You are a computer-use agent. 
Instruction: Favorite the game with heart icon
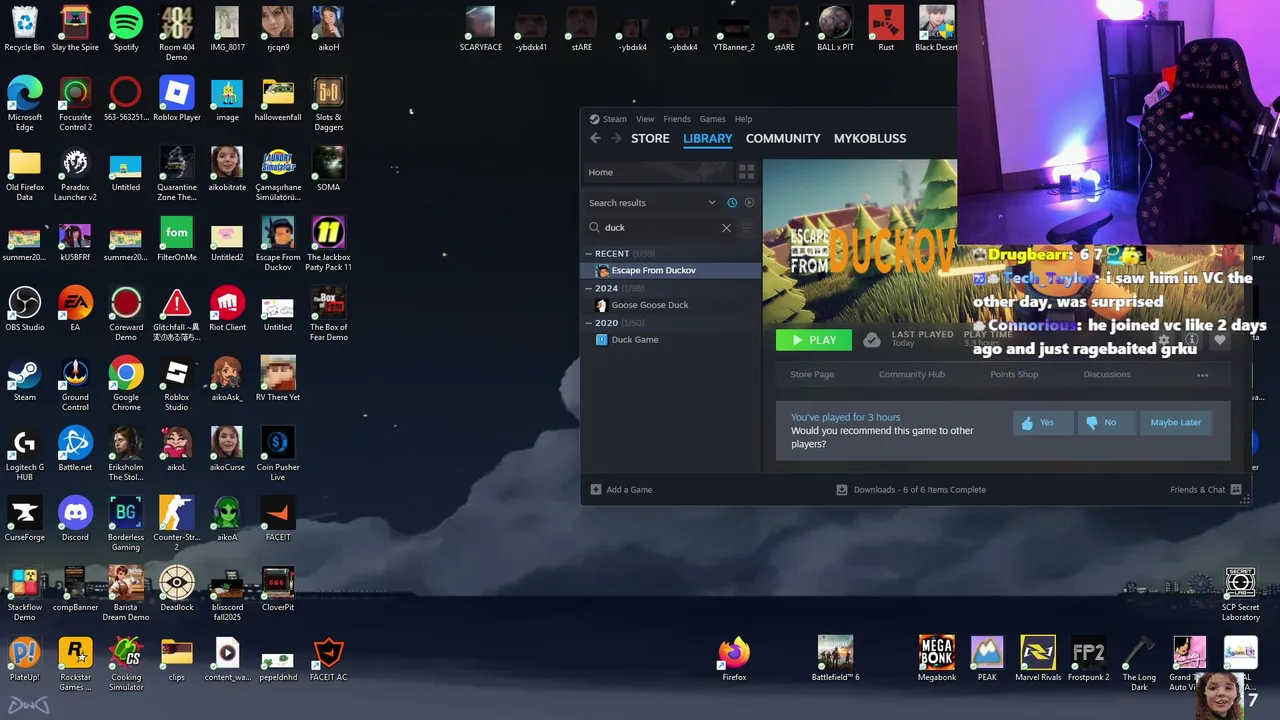[x=1219, y=340]
